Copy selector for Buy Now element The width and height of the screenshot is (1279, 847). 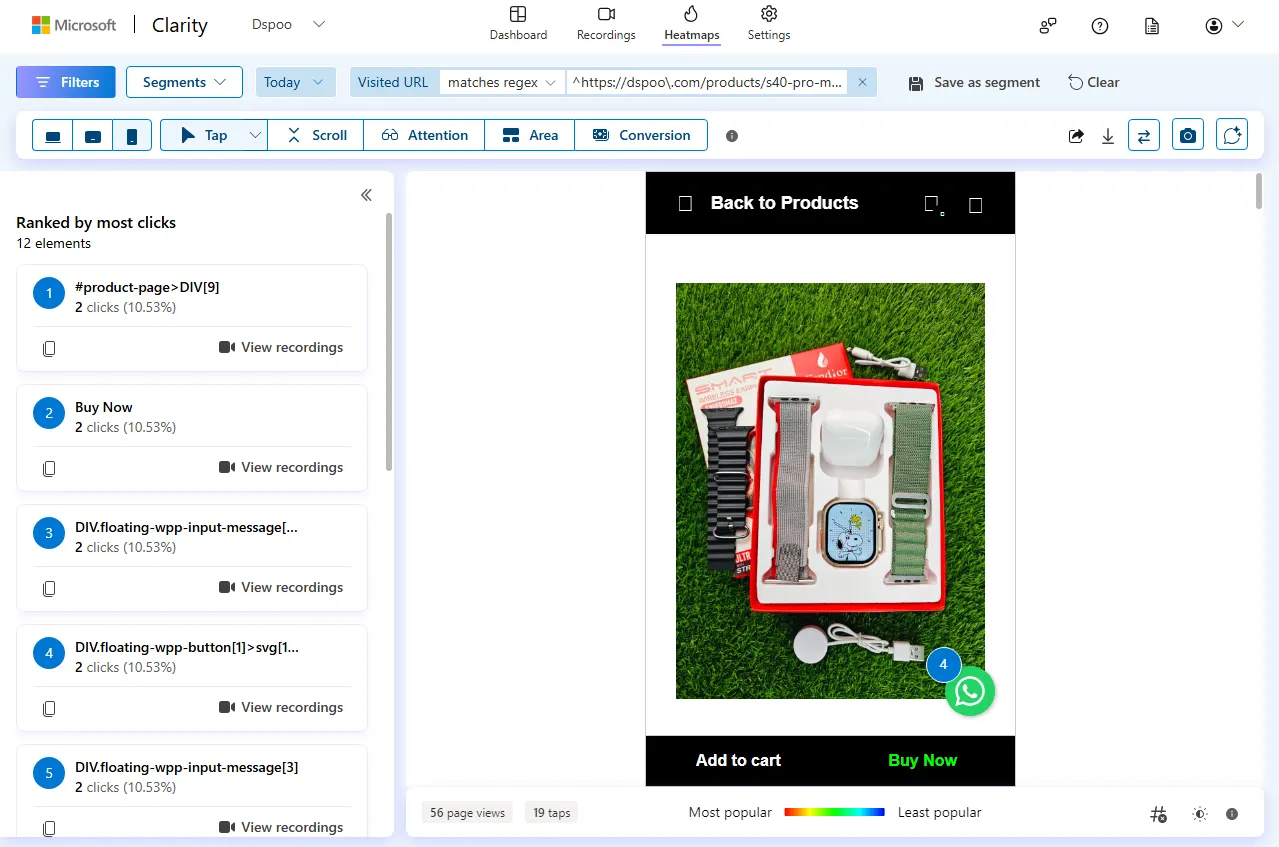(x=49, y=468)
